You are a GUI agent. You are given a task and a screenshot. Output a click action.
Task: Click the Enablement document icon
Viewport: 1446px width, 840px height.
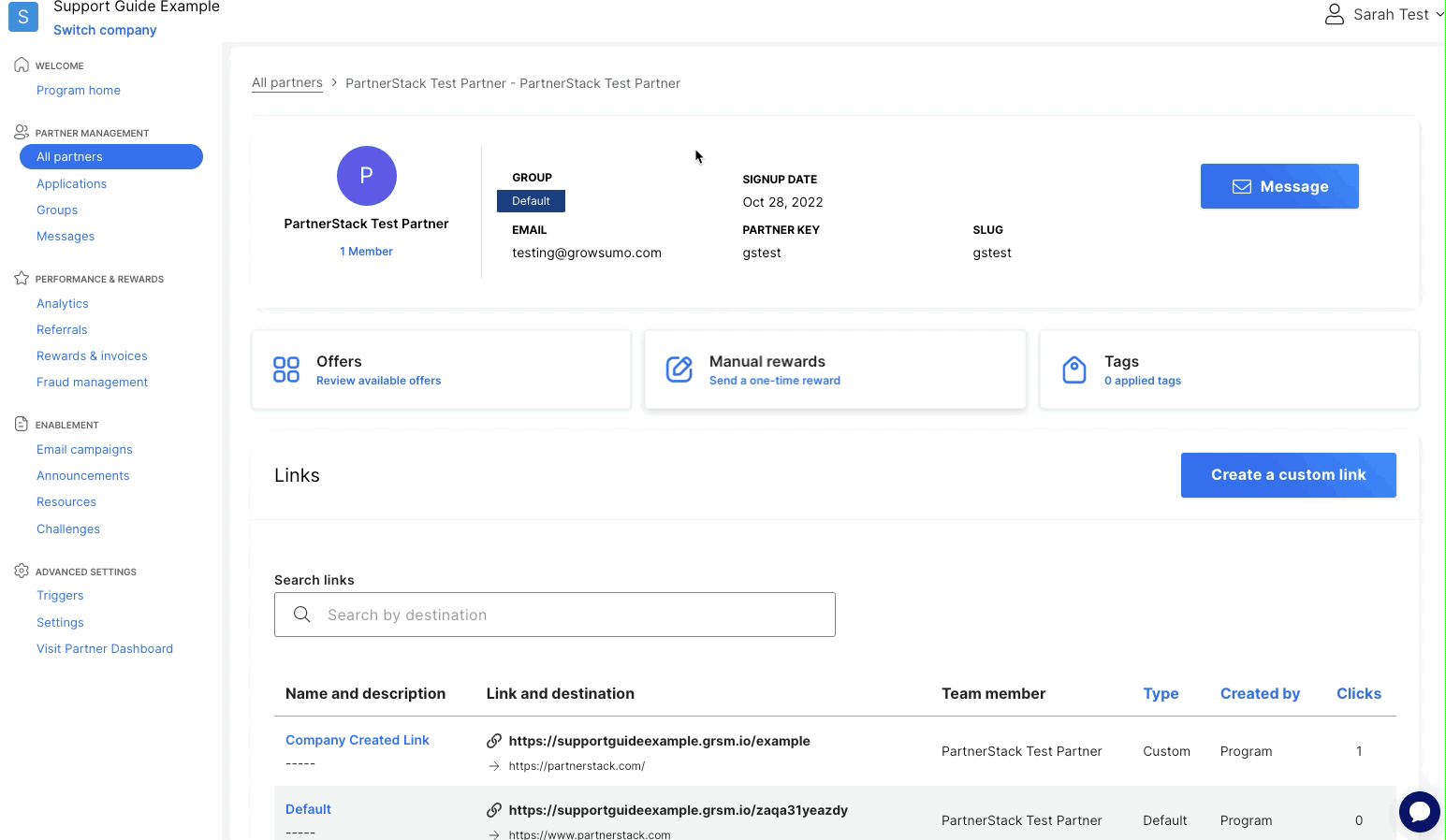pyautogui.click(x=22, y=424)
